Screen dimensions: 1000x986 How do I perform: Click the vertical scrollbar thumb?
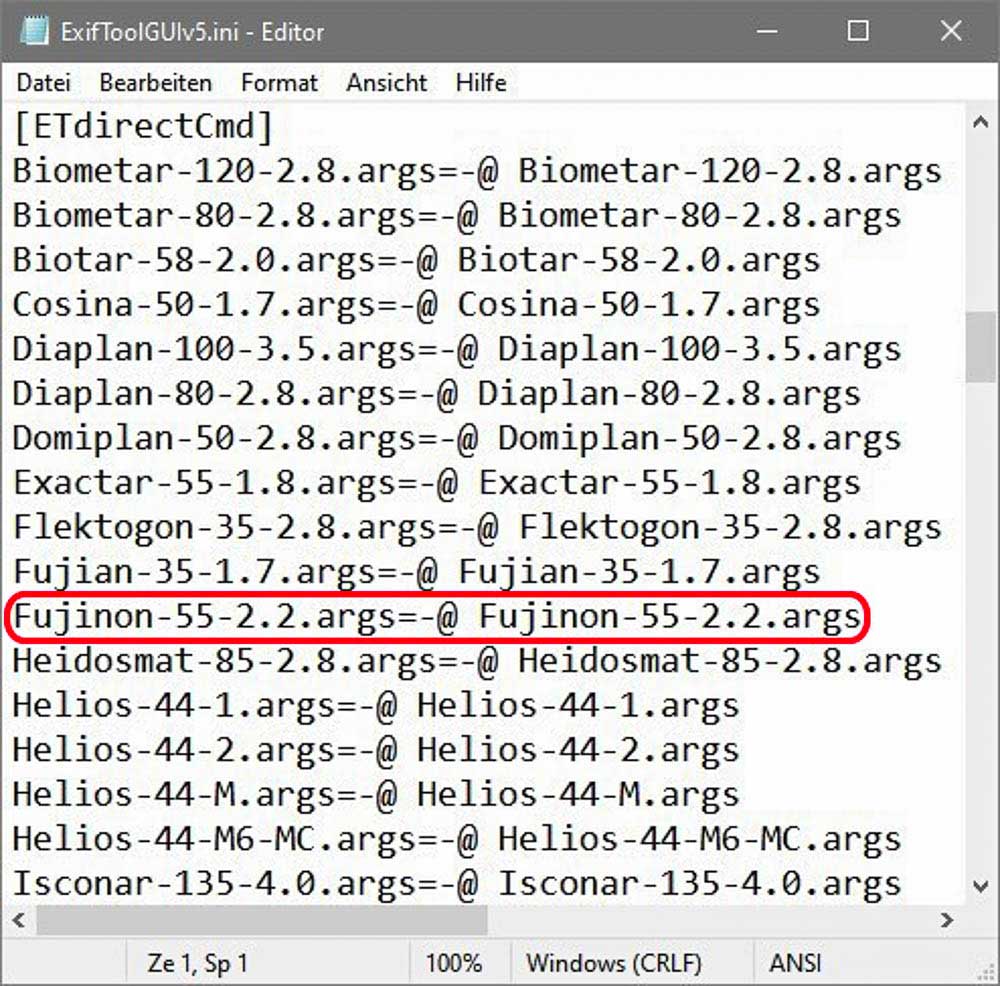pos(981,347)
